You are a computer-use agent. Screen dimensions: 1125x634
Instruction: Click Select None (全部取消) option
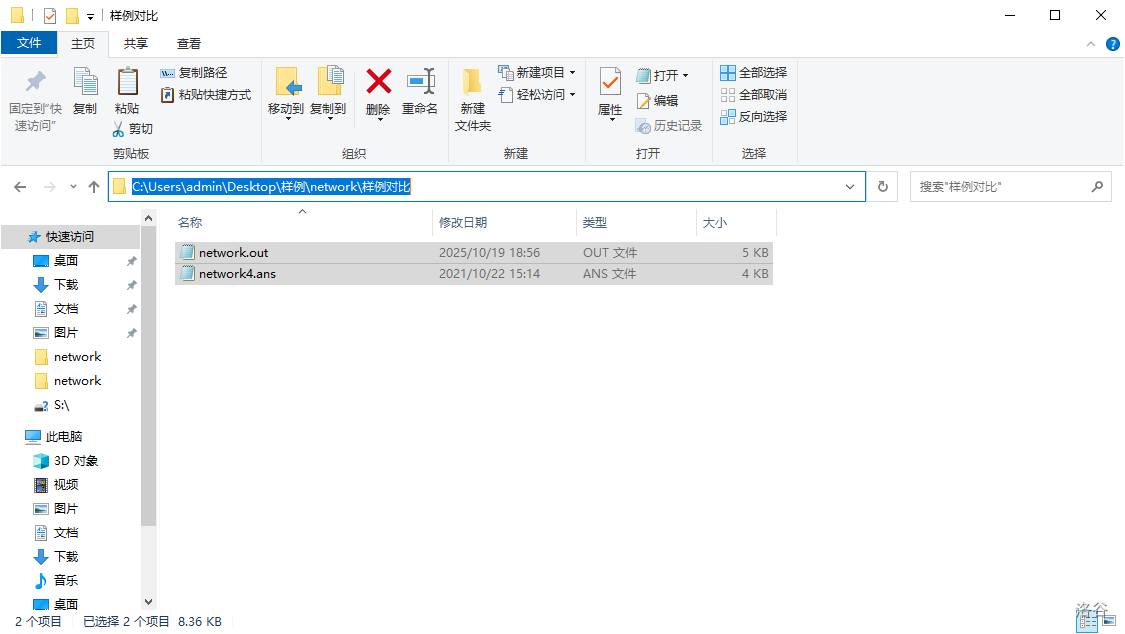(754, 95)
